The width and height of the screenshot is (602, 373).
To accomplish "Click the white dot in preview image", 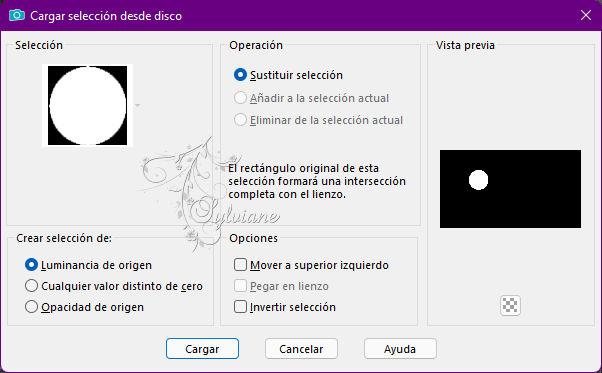I will tap(478, 180).
